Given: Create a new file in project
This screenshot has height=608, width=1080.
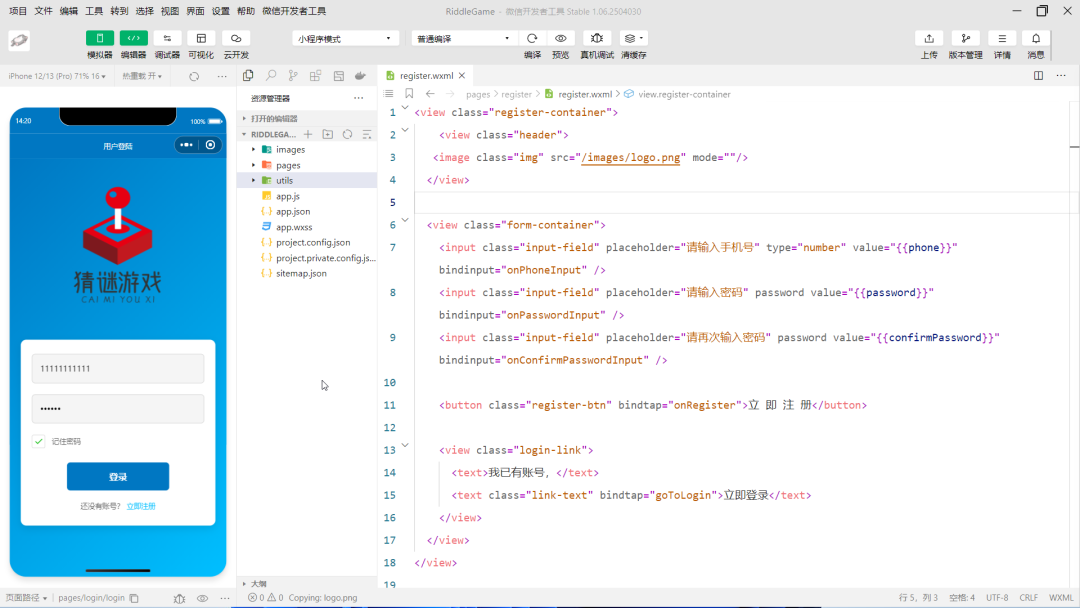Looking at the screenshot, I should 308,134.
